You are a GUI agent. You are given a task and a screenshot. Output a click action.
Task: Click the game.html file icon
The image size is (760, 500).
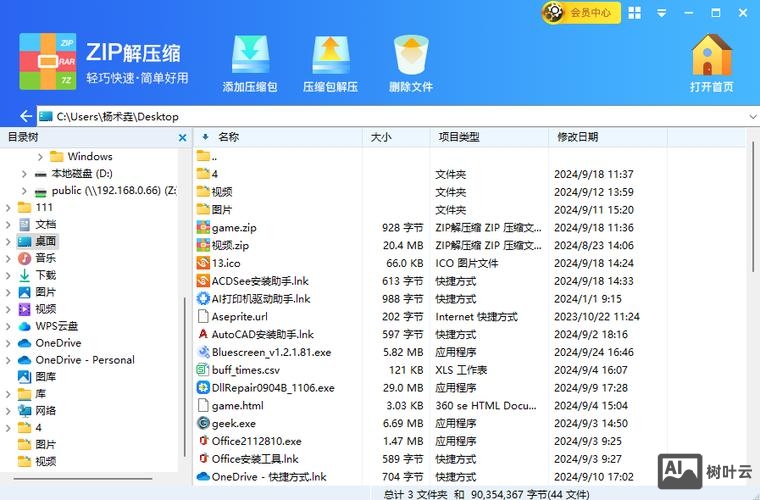tap(203, 406)
